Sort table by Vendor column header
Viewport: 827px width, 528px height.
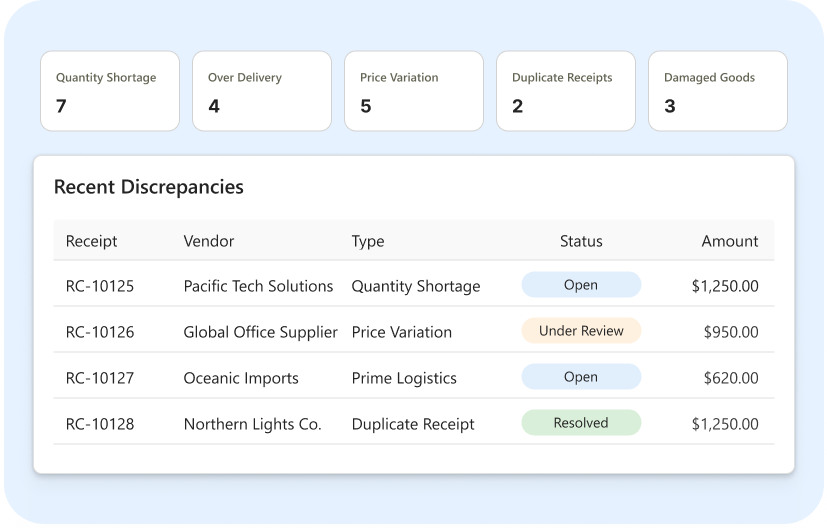(208, 241)
